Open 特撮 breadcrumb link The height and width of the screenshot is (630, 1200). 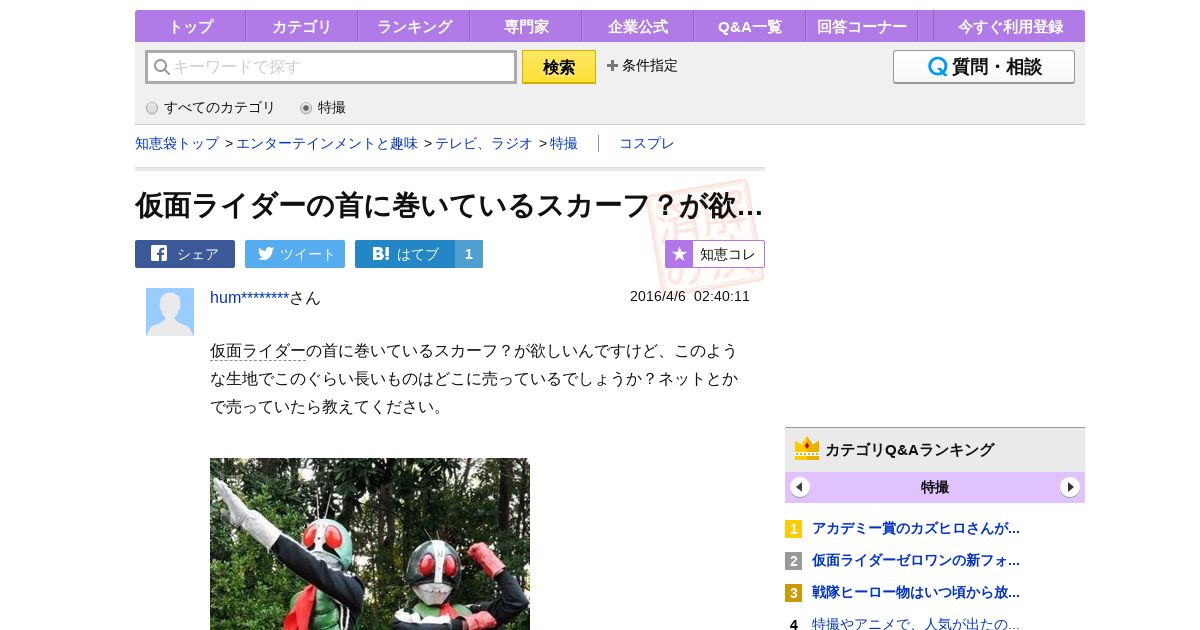pyautogui.click(x=564, y=143)
